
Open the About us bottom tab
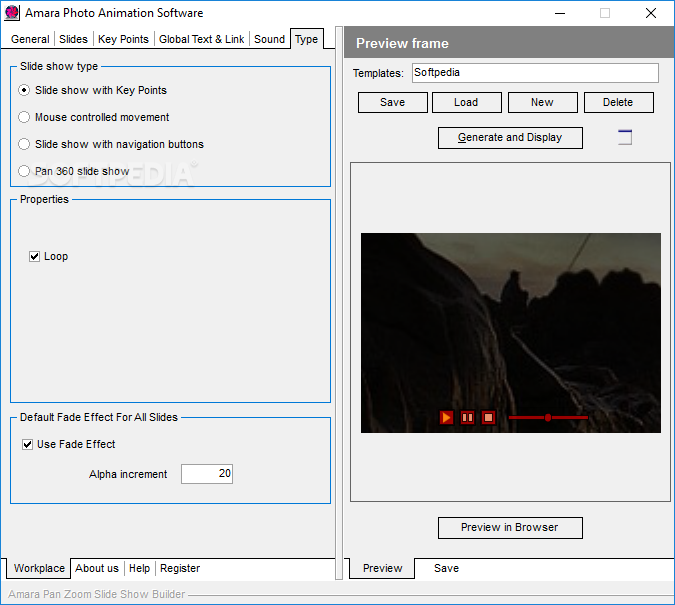(97, 568)
